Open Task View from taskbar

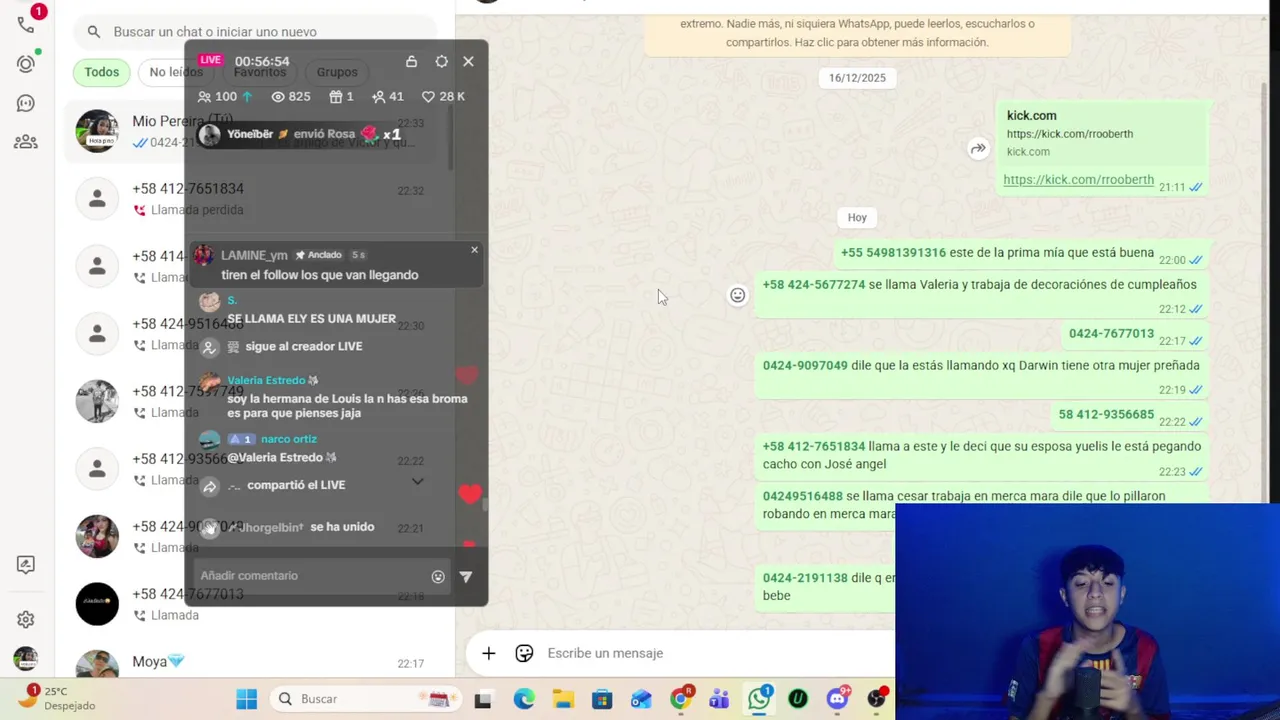[x=483, y=699]
